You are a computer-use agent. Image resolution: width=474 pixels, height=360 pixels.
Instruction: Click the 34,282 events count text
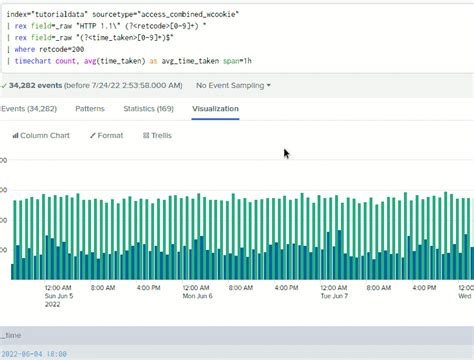tap(36, 85)
